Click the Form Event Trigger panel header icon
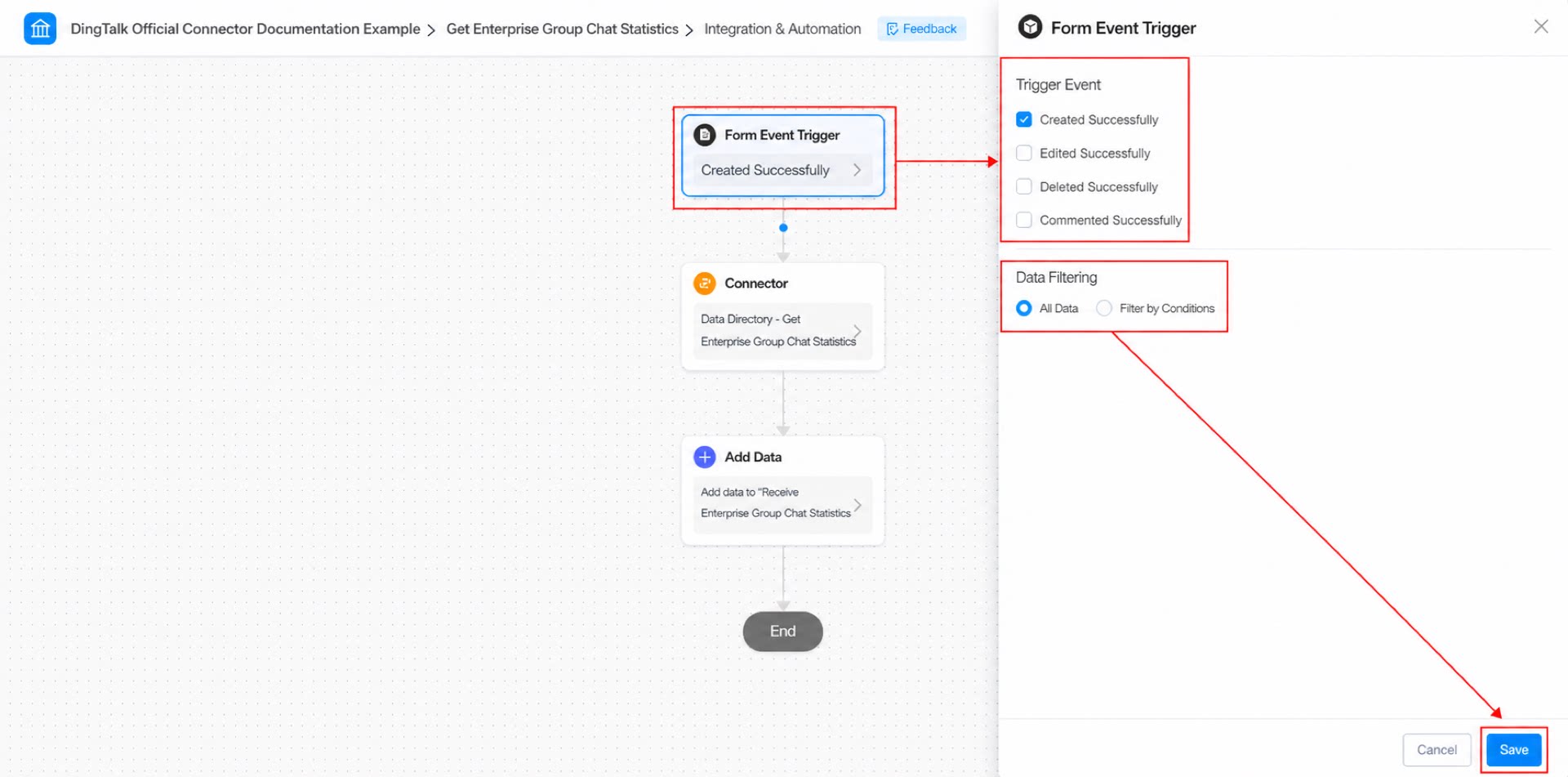Viewport: 1568px width, 777px height. click(x=1030, y=28)
